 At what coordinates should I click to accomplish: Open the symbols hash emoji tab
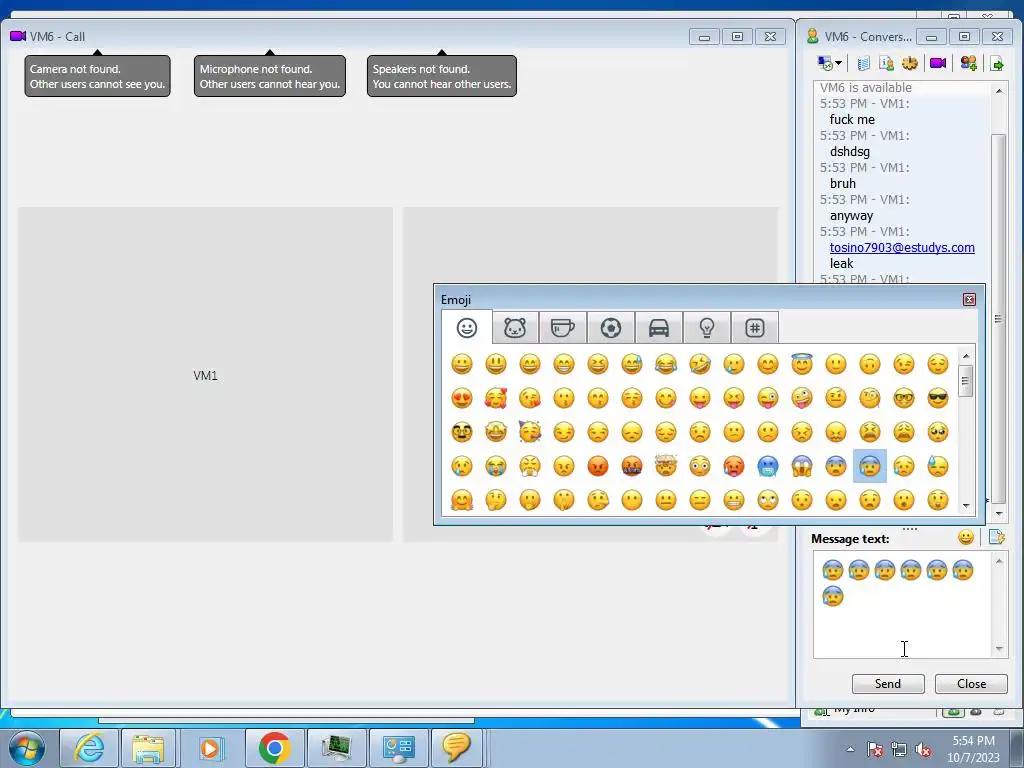point(754,328)
